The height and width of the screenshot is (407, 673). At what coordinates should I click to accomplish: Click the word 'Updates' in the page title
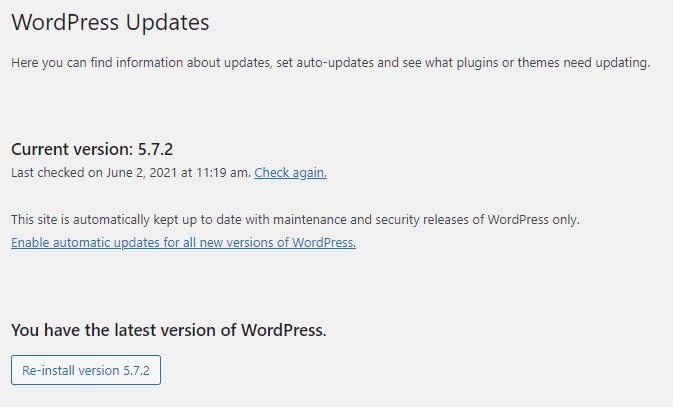point(167,22)
